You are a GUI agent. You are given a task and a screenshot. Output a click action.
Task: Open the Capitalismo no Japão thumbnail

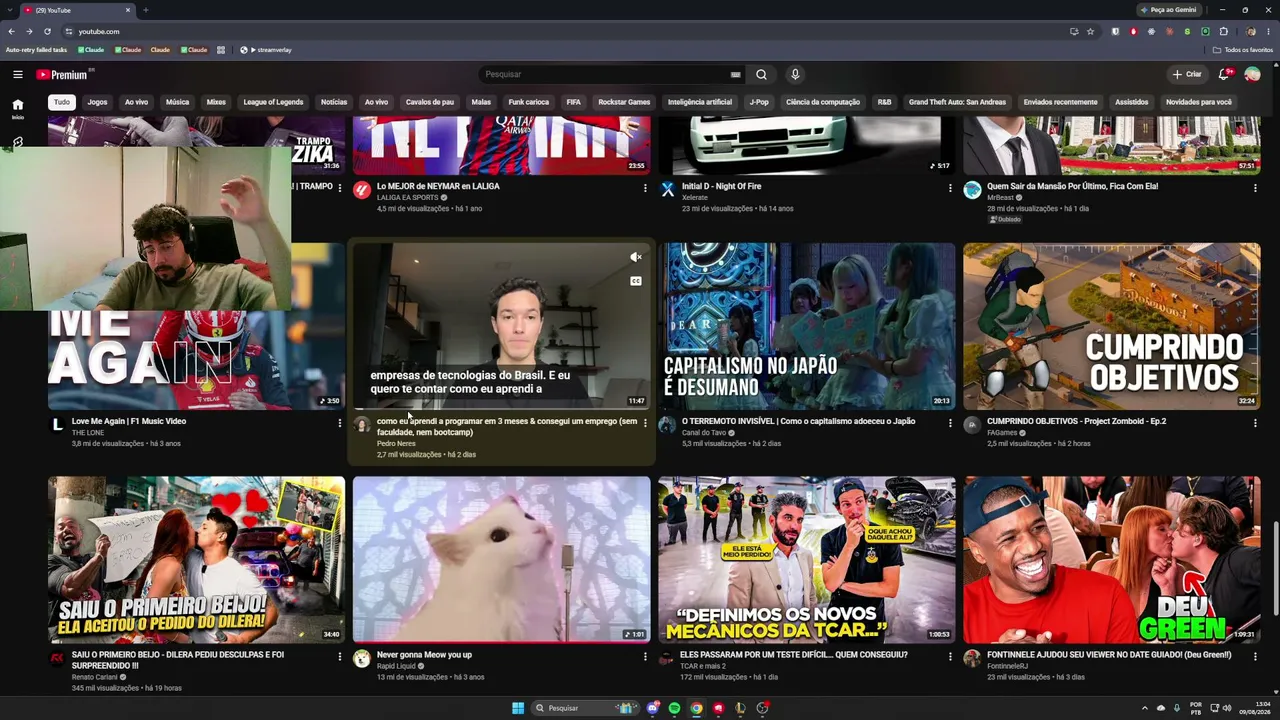807,326
